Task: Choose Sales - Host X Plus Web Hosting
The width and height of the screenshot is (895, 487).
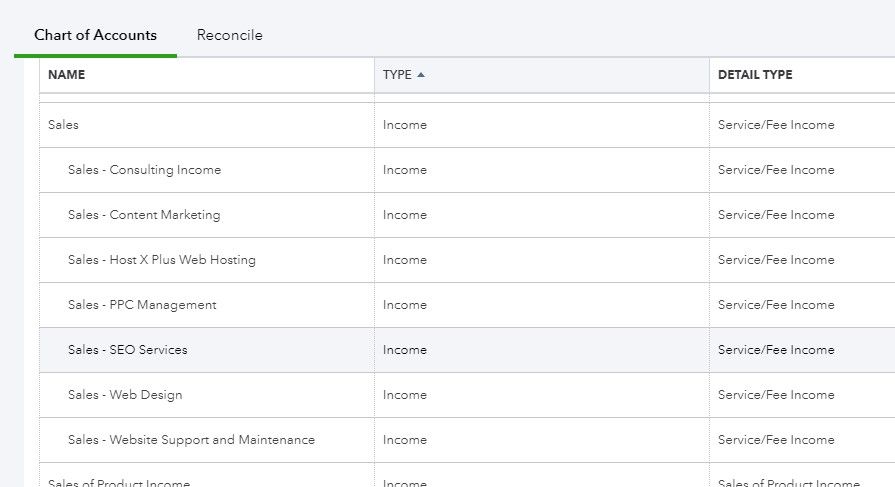Action: pyautogui.click(x=162, y=260)
